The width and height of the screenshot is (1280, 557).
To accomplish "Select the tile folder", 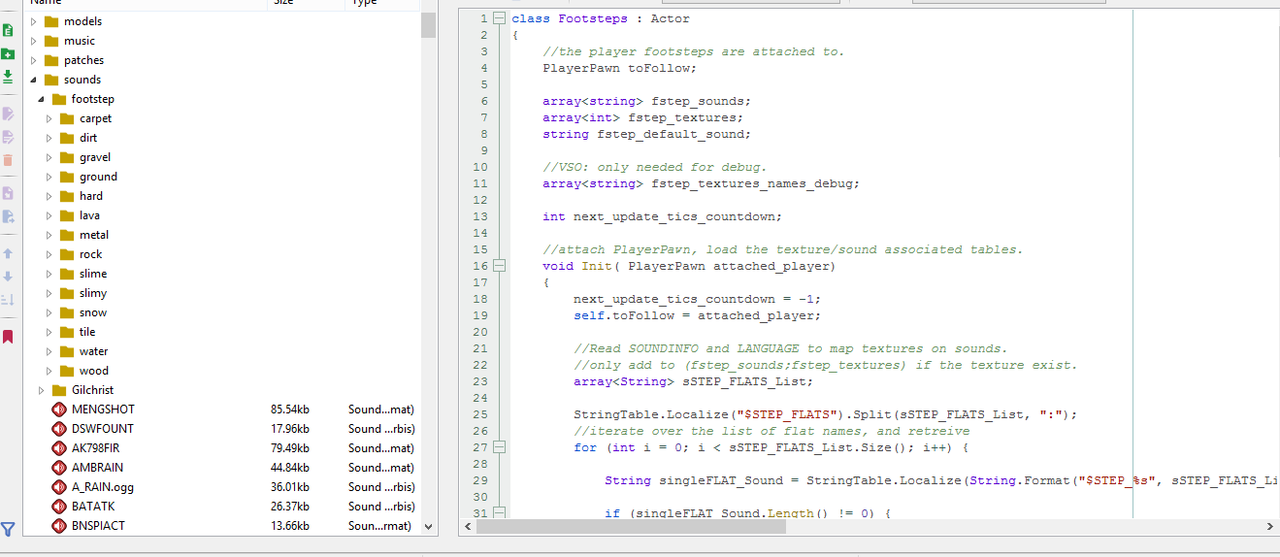I will (x=87, y=332).
